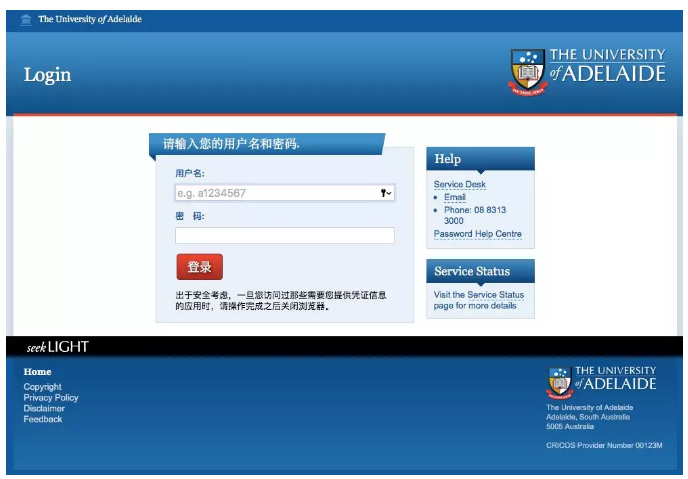Click the University of Adelaide footer crest logo
The image size is (688, 479).
click(559, 382)
